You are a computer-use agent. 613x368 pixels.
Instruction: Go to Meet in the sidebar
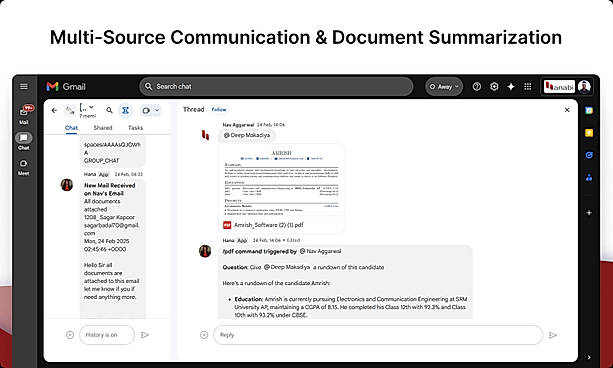[23, 167]
